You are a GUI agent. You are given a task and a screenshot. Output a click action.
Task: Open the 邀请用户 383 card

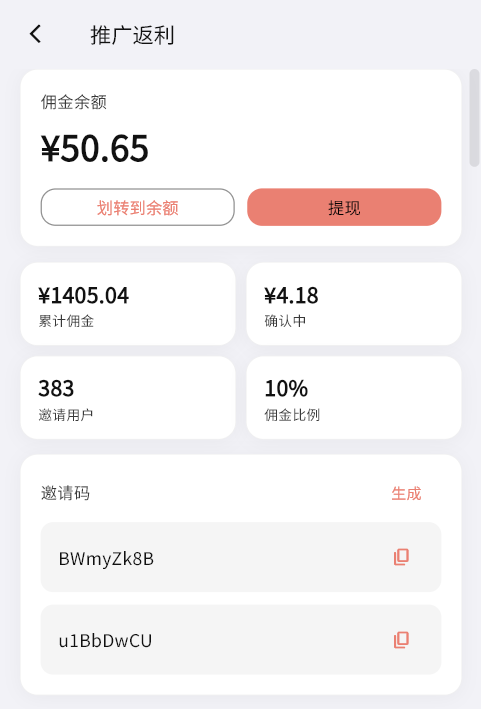(x=128, y=397)
